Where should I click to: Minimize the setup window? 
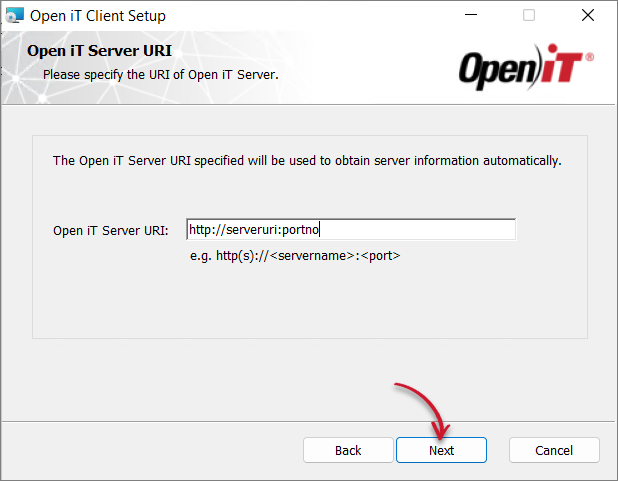coord(471,15)
